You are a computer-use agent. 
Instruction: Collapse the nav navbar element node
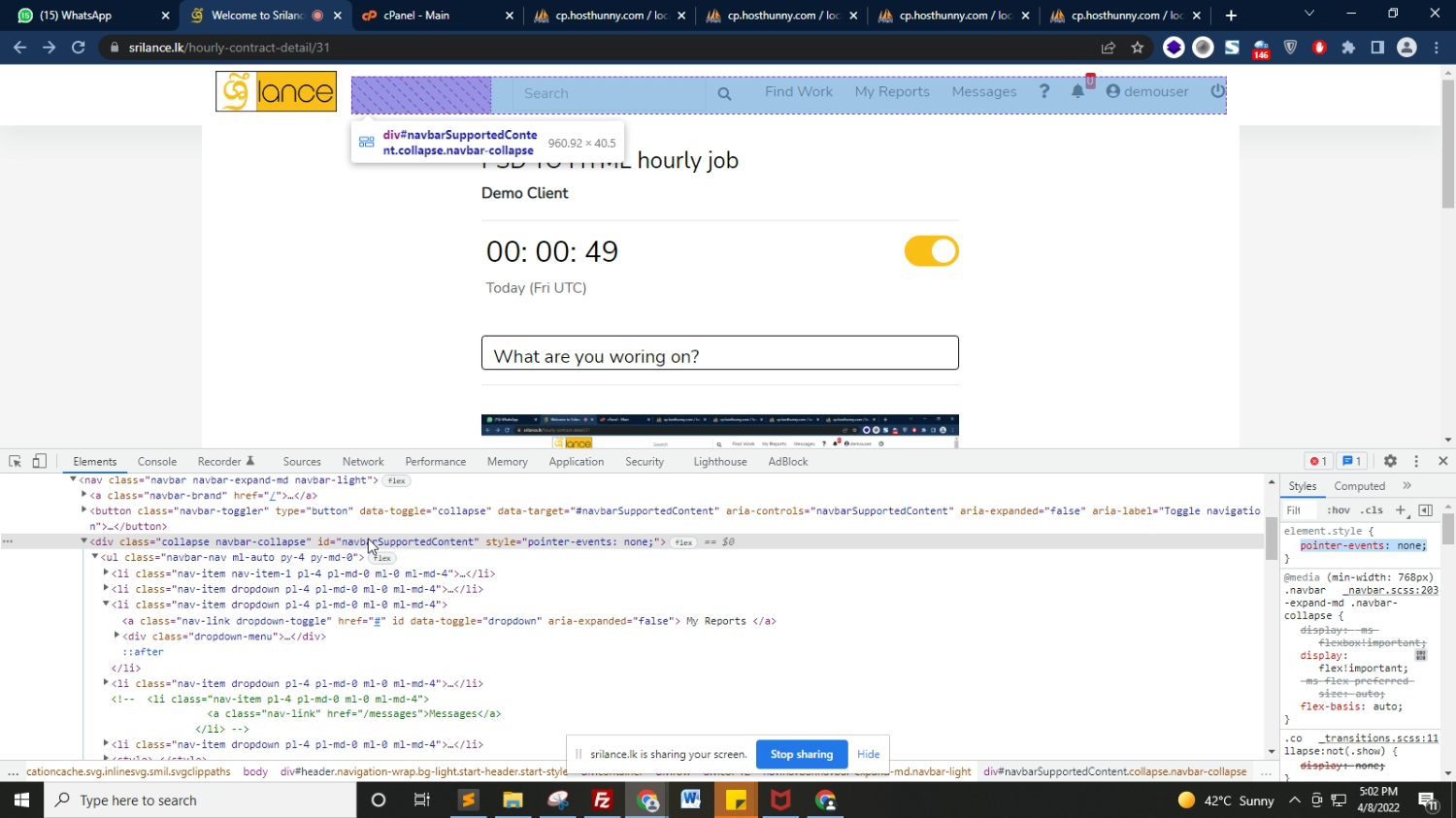click(x=73, y=480)
